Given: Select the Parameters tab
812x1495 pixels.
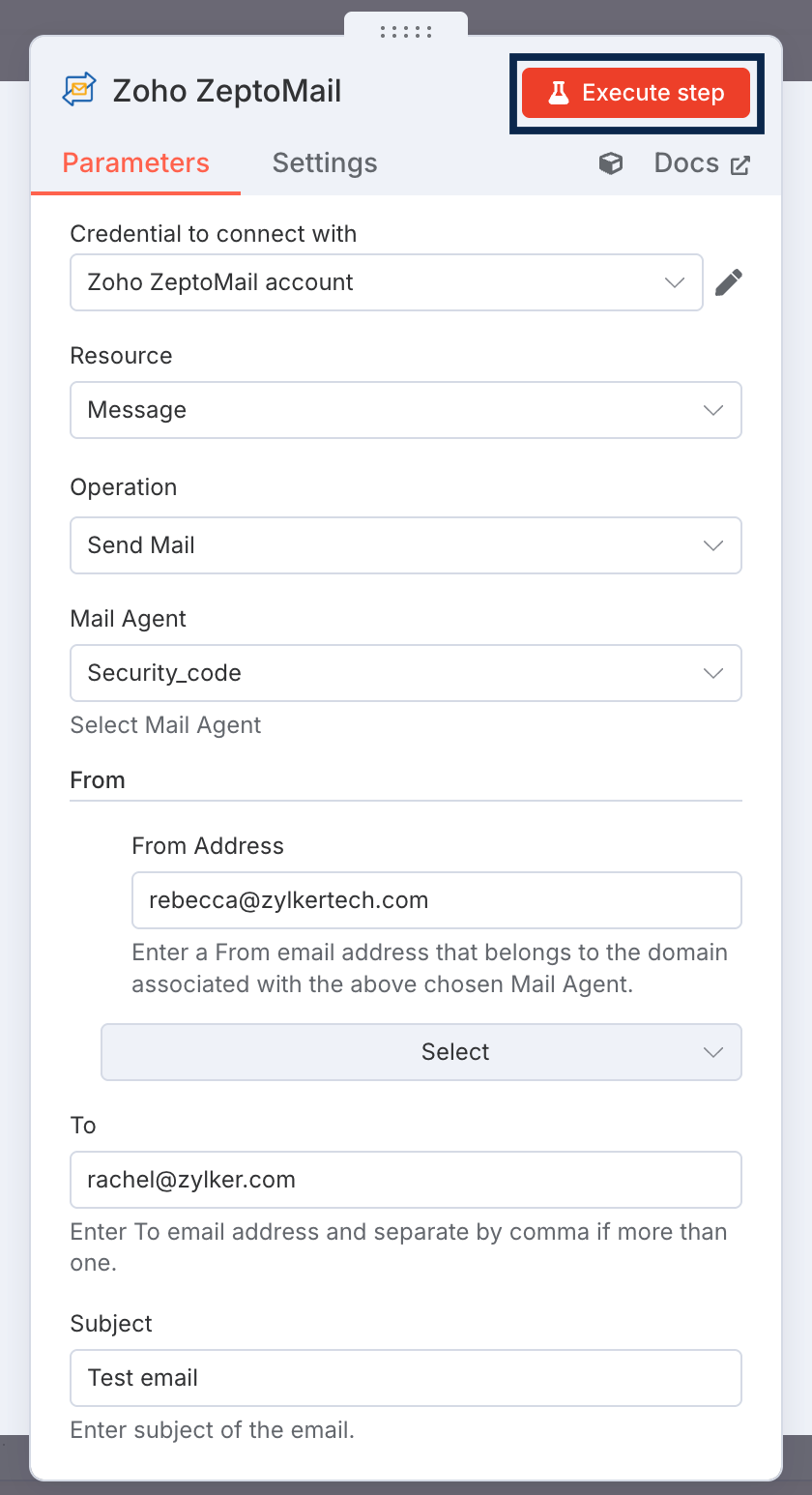Looking at the screenshot, I should tap(135, 162).
